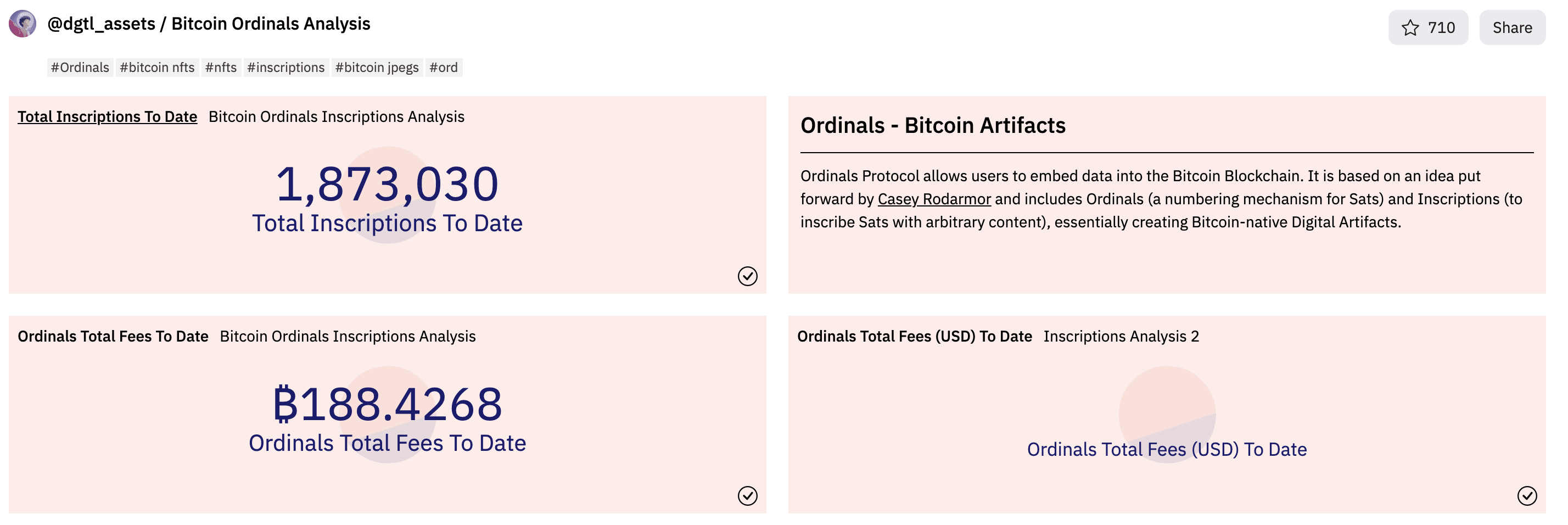Click the Total Inscriptions To Date link
Screen dimensions: 1568x525
tap(107, 116)
